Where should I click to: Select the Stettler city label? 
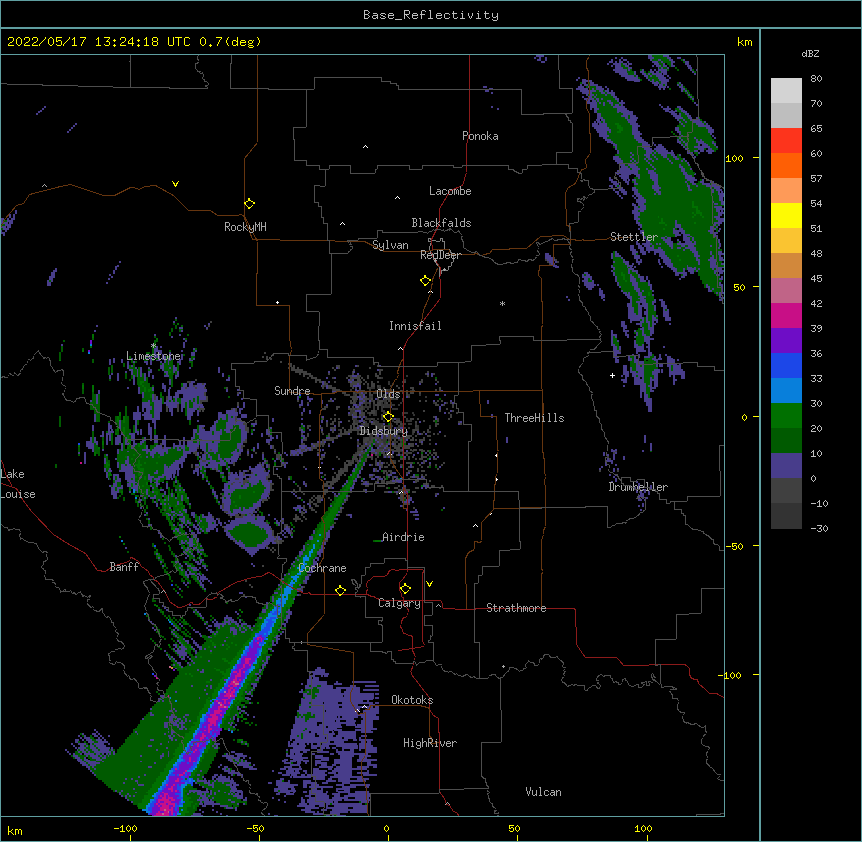[634, 237]
